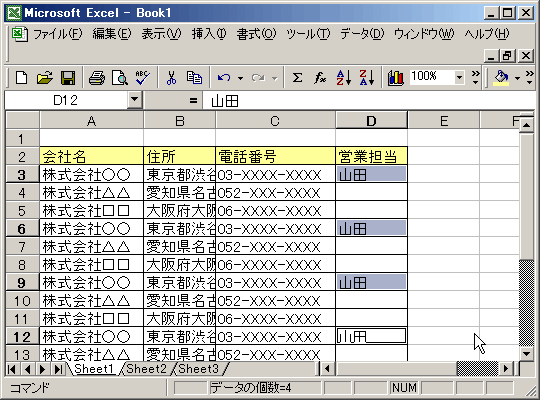Open the データ(D) menu
Image resolution: width=540 pixels, height=400 pixels.
(x=362, y=34)
